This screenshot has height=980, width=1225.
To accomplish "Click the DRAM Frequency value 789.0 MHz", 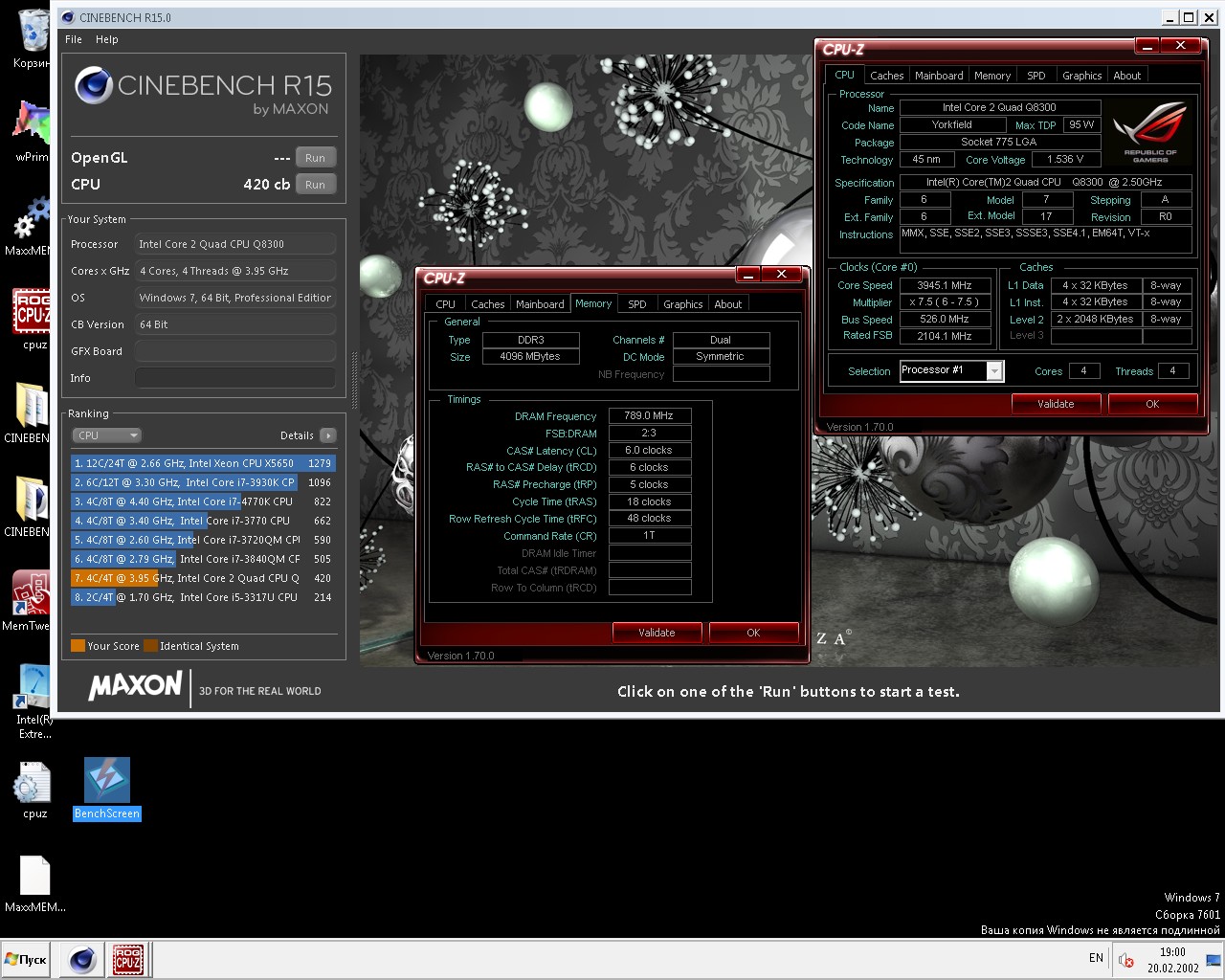I will click(650, 416).
